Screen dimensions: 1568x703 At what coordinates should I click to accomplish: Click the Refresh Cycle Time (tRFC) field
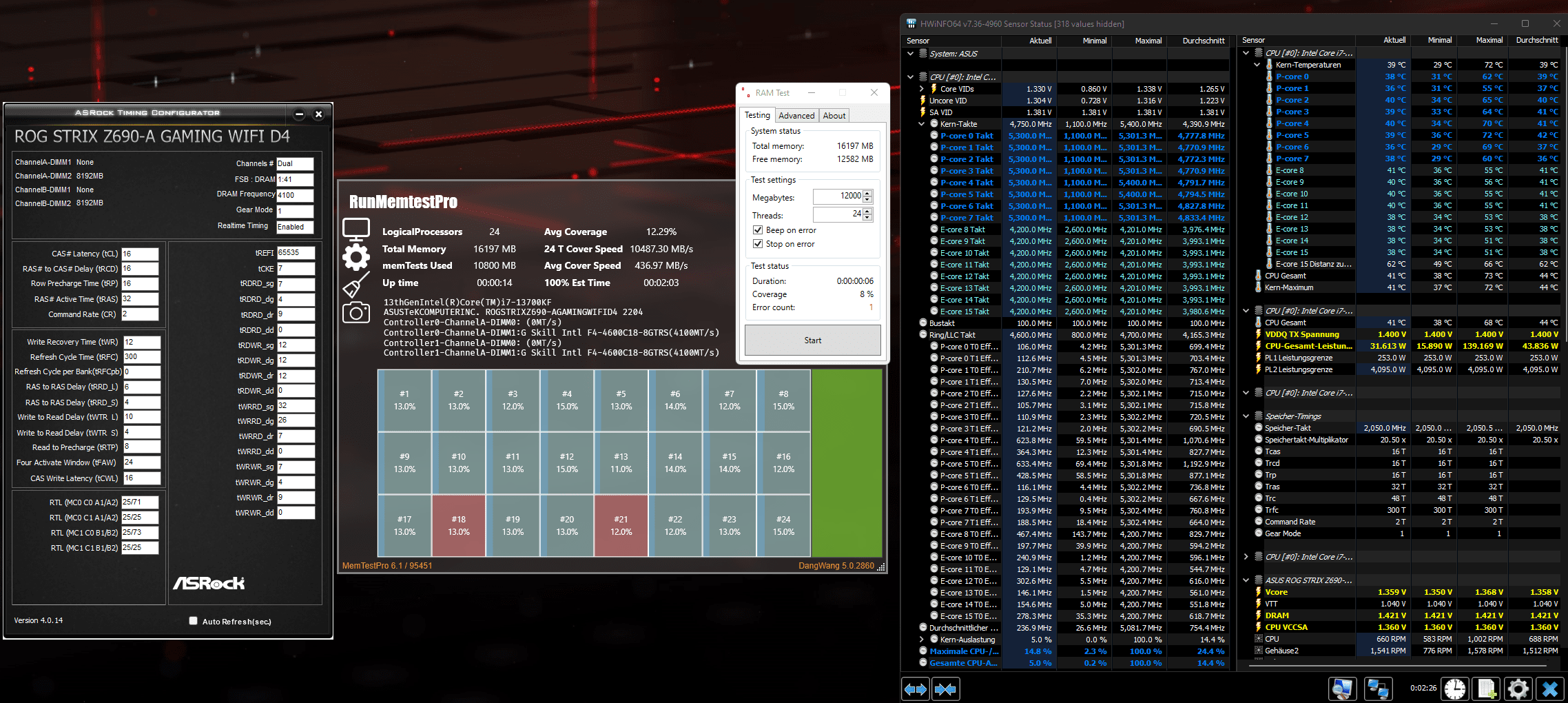141,357
